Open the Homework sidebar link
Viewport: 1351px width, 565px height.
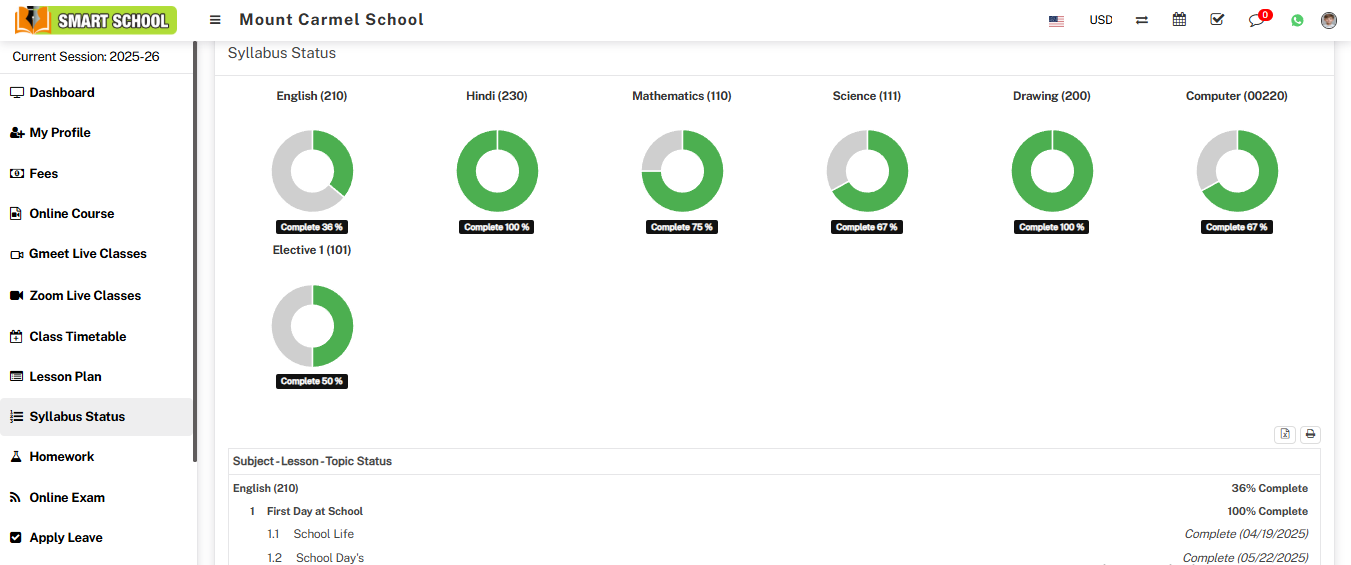pyautogui.click(x=61, y=457)
